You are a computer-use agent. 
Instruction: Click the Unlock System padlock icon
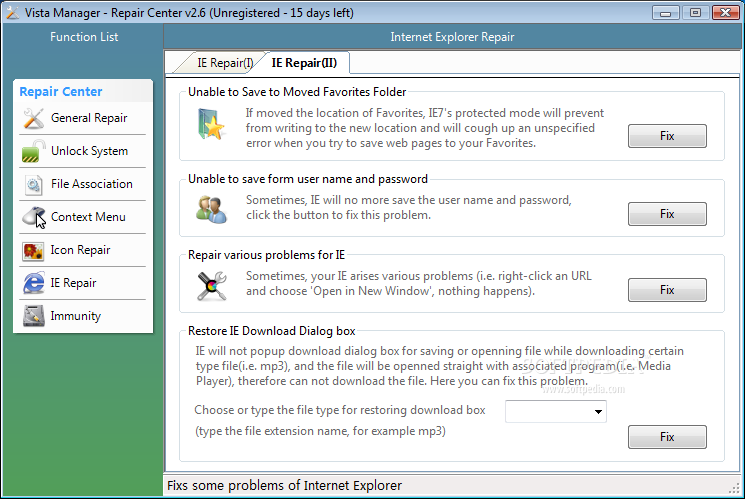pyautogui.click(x=33, y=151)
